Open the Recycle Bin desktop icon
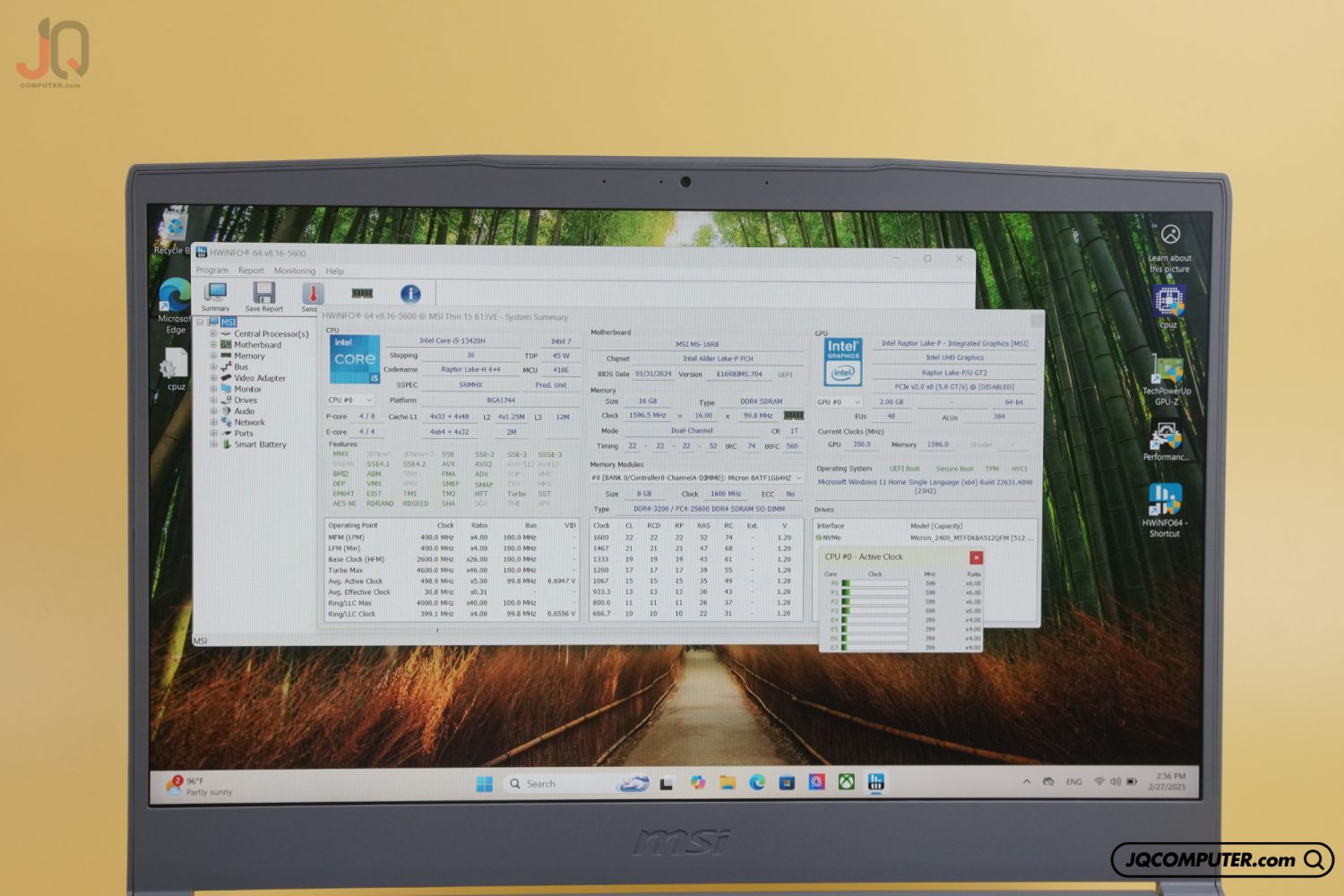Image resolution: width=1344 pixels, height=896 pixels. (173, 232)
